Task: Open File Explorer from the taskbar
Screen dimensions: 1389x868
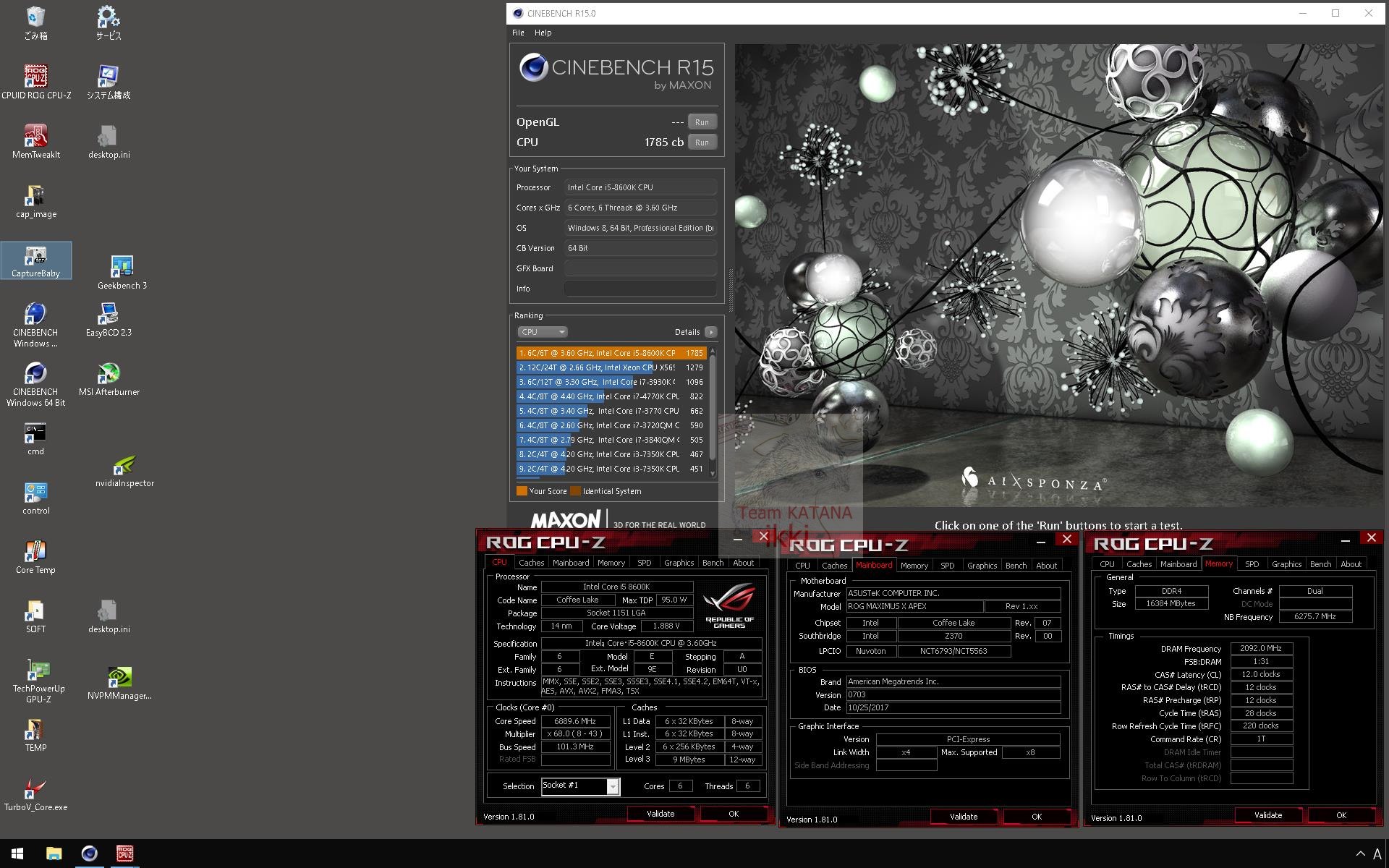Action: (54, 854)
